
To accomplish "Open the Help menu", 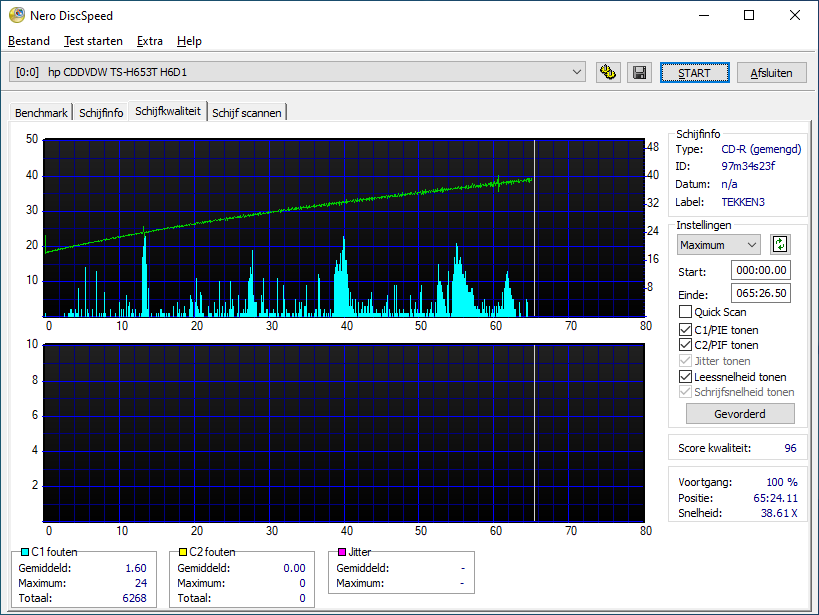I will click(x=189, y=41).
